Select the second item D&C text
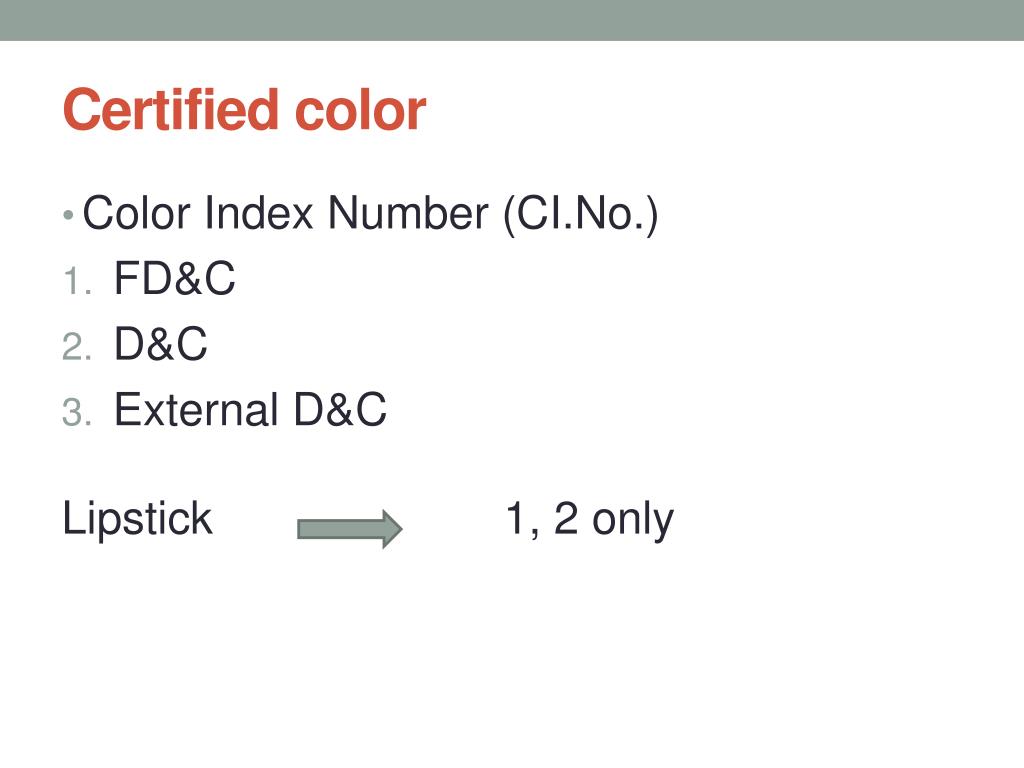 [161, 344]
